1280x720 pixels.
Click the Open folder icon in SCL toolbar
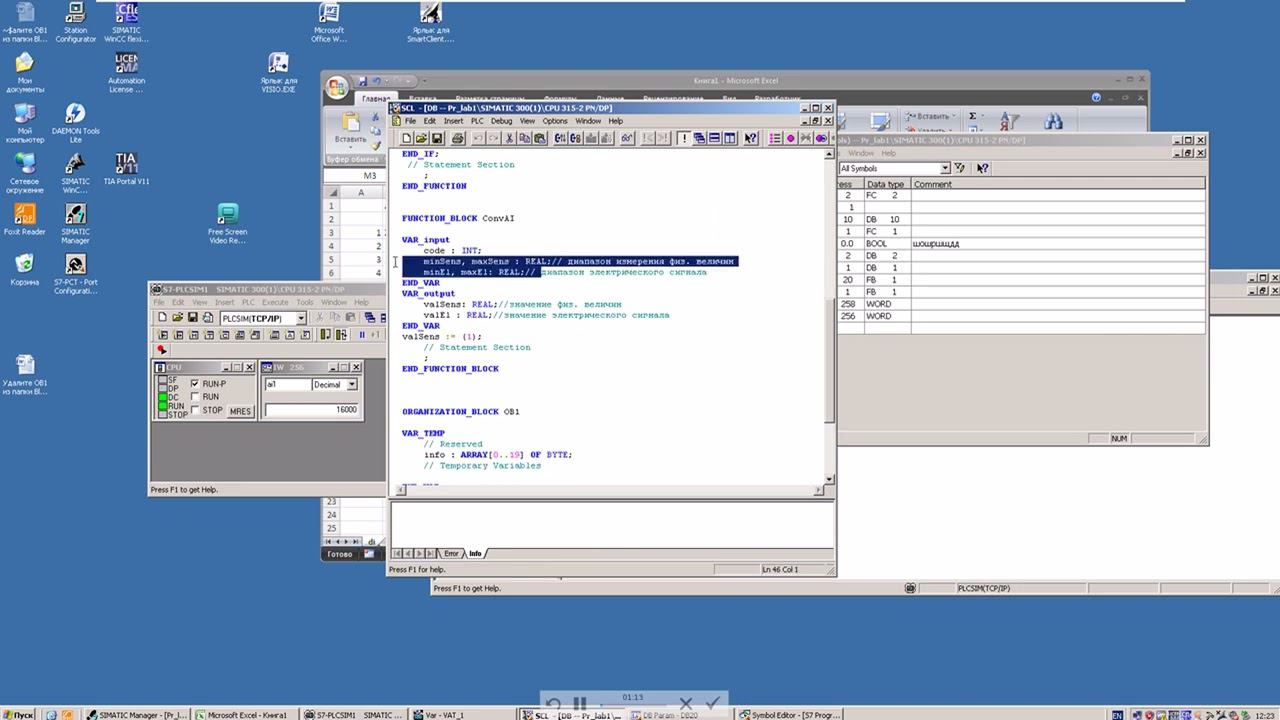pos(421,138)
